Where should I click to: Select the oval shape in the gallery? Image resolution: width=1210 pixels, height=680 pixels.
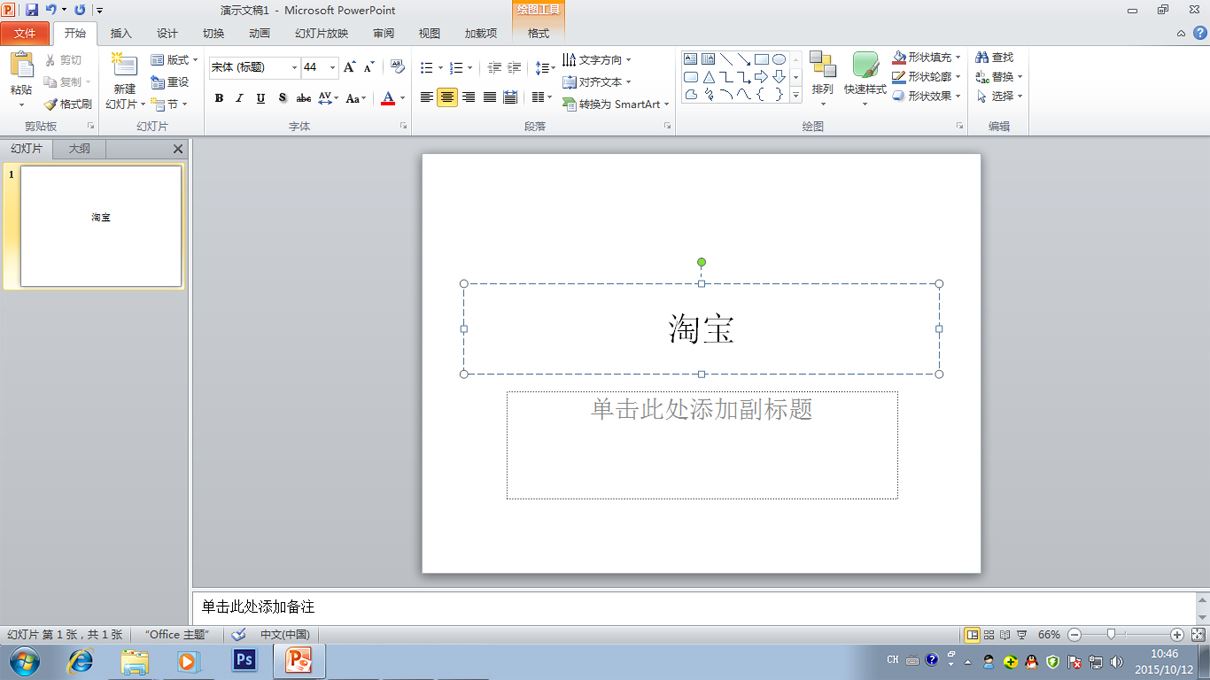click(x=779, y=59)
